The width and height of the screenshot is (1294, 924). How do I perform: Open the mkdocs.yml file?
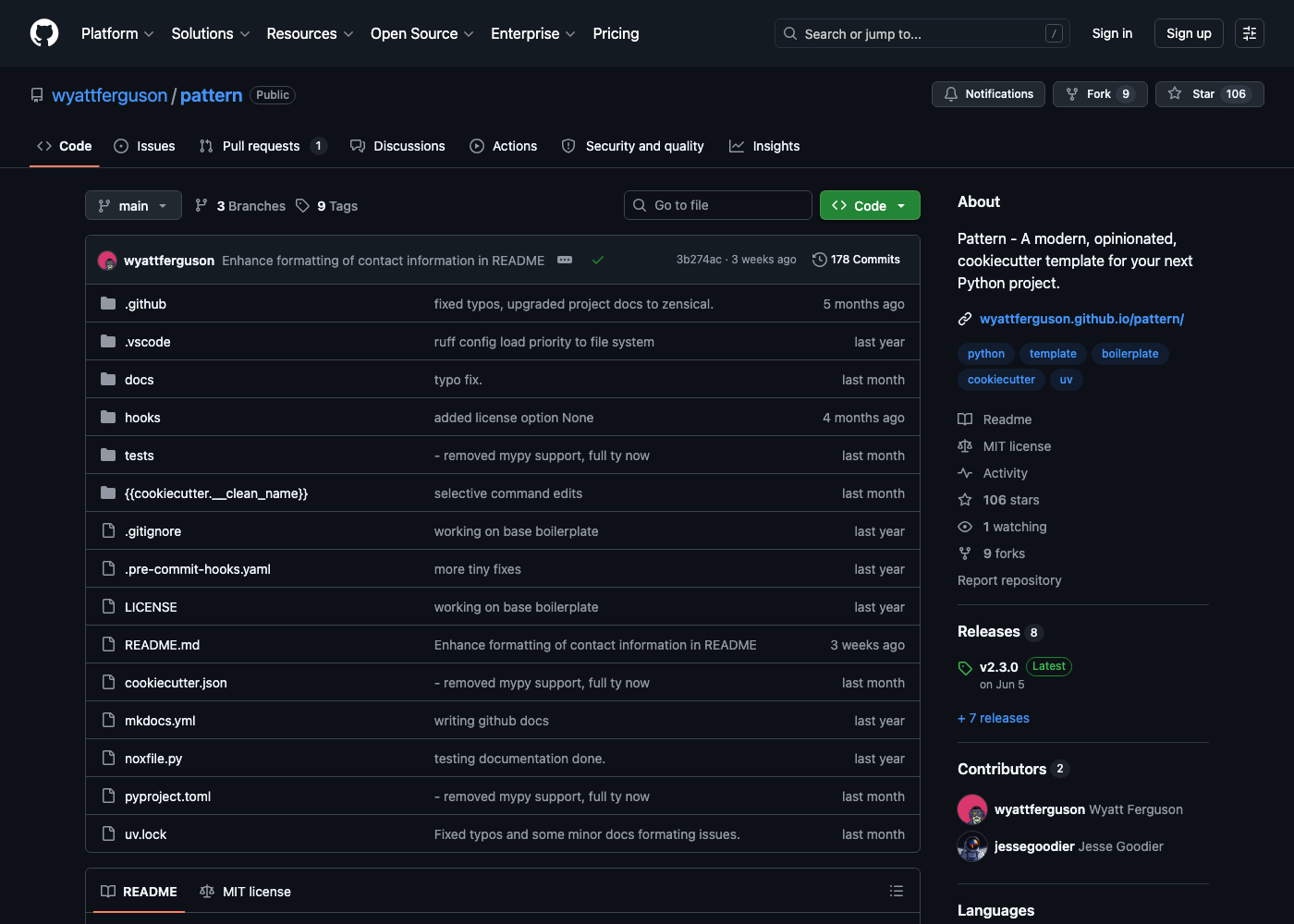[x=160, y=721]
